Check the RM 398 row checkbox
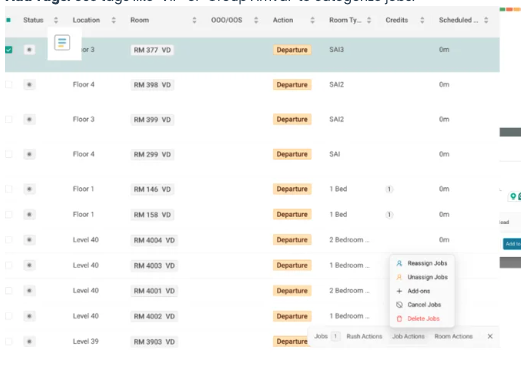The image size is (527, 371). click(x=9, y=84)
